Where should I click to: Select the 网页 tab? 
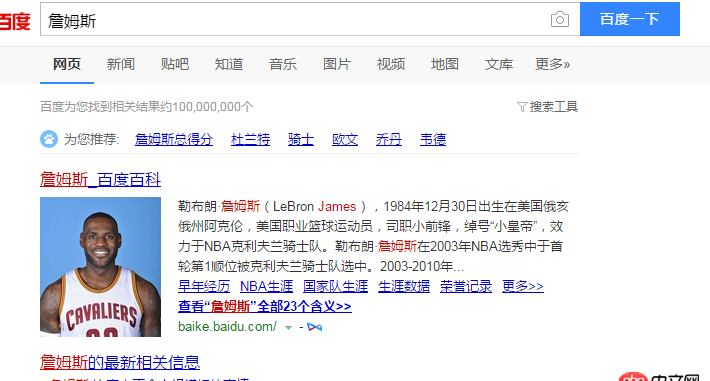click(x=67, y=64)
